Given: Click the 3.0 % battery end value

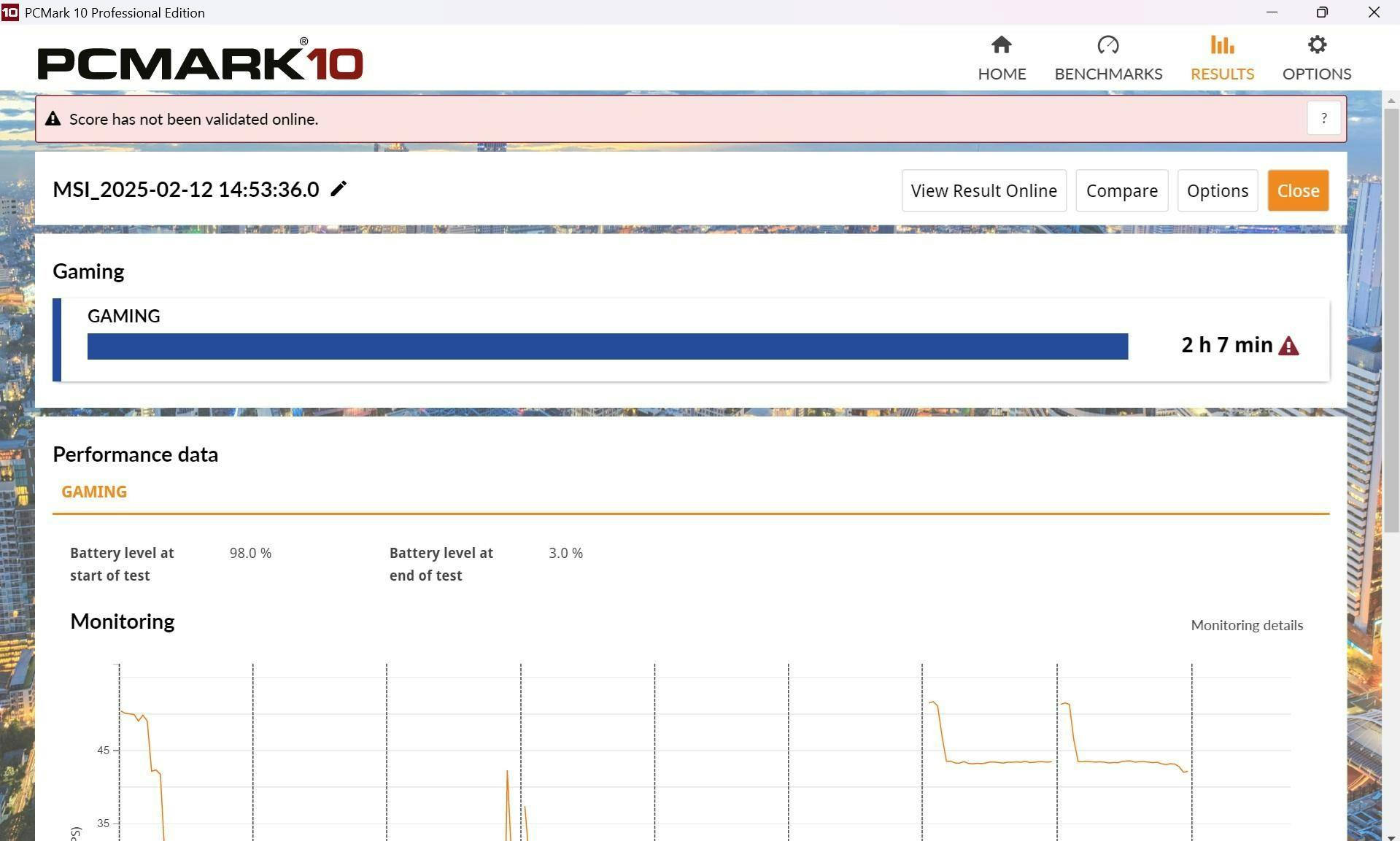Looking at the screenshot, I should tap(565, 553).
